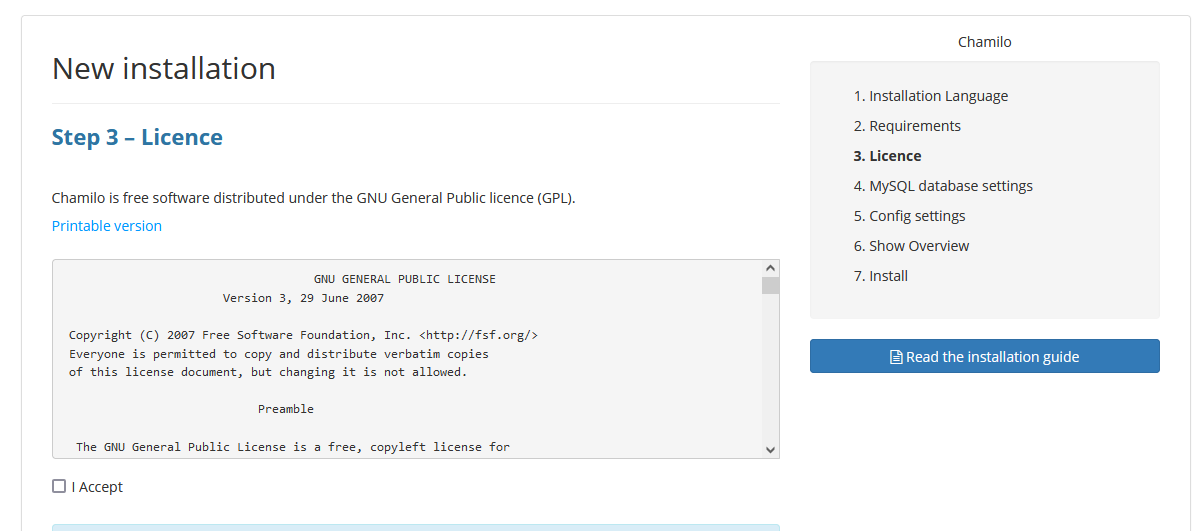1202x531 pixels.
Task: Click the document icon on the installation guide button
Action: pos(896,357)
